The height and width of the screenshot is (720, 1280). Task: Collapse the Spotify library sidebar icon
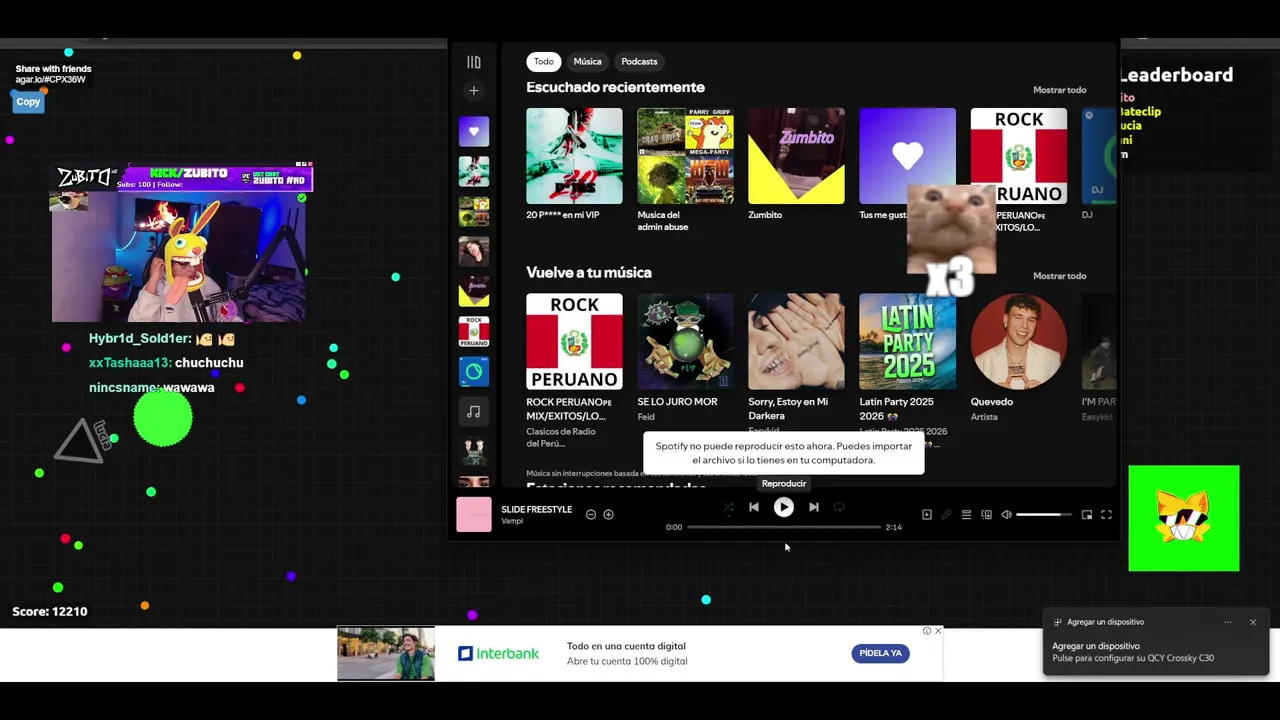[474, 62]
